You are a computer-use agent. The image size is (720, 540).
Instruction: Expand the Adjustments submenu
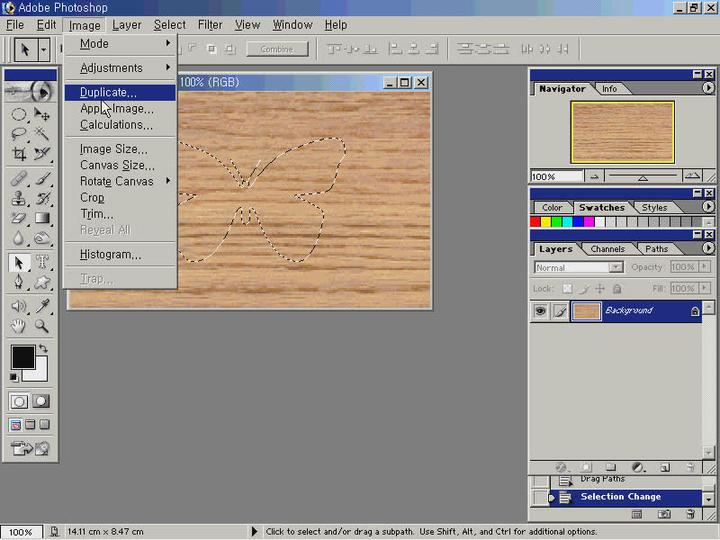click(120, 68)
